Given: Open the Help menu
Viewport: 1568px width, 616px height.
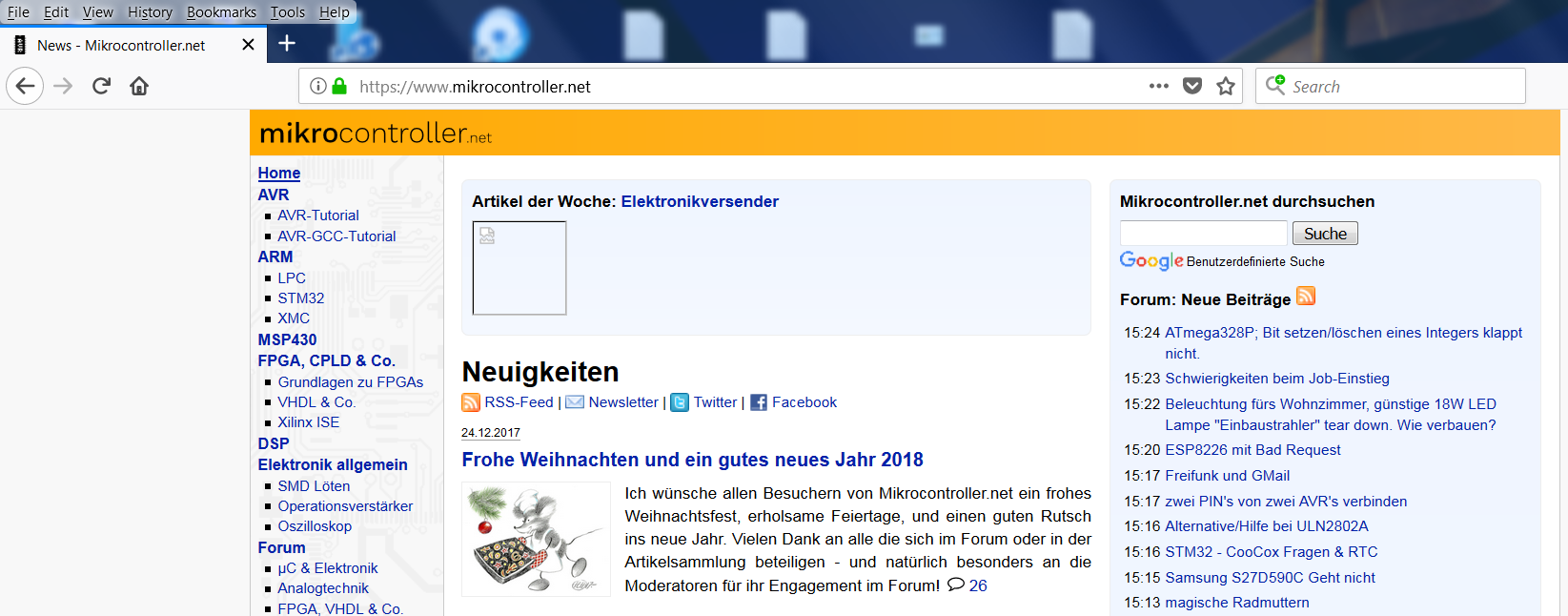Looking at the screenshot, I should [335, 12].
